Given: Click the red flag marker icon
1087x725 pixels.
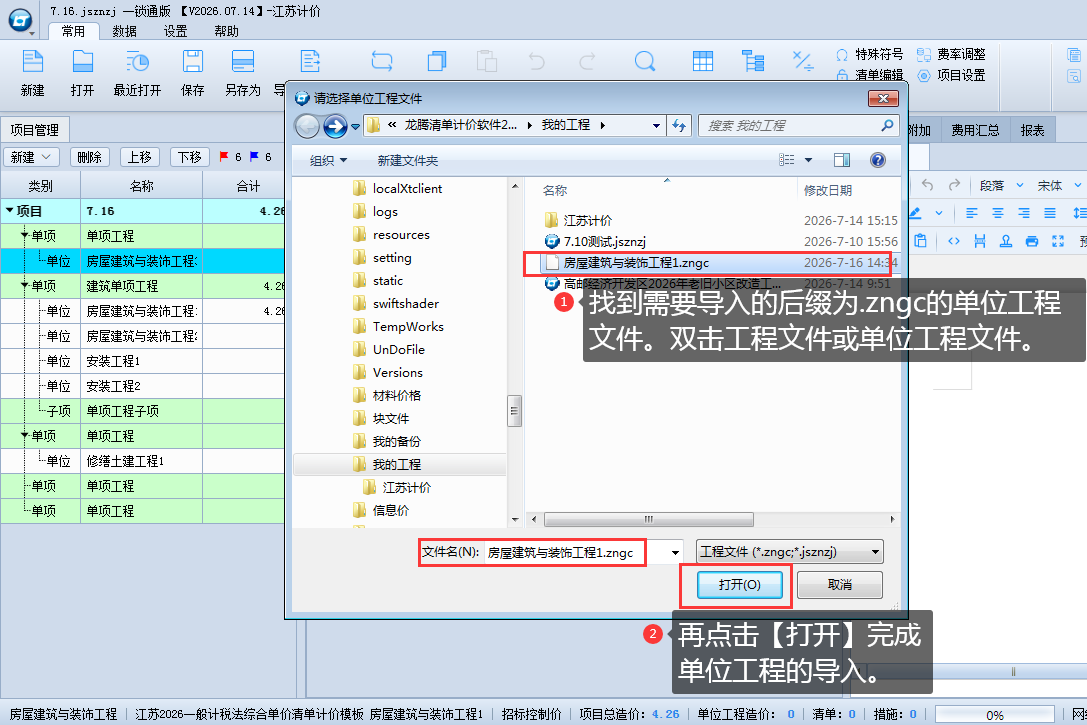Looking at the screenshot, I should (224, 157).
